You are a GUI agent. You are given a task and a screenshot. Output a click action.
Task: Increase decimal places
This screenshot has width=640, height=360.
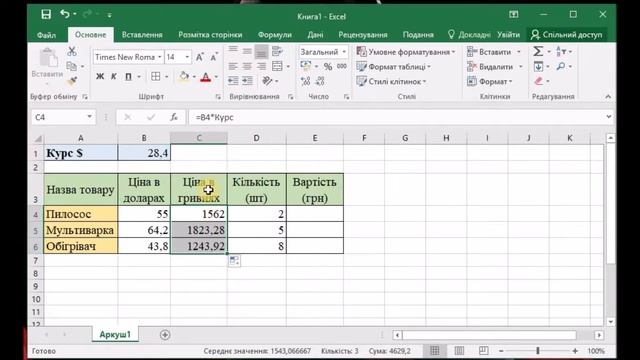point(305,81)
